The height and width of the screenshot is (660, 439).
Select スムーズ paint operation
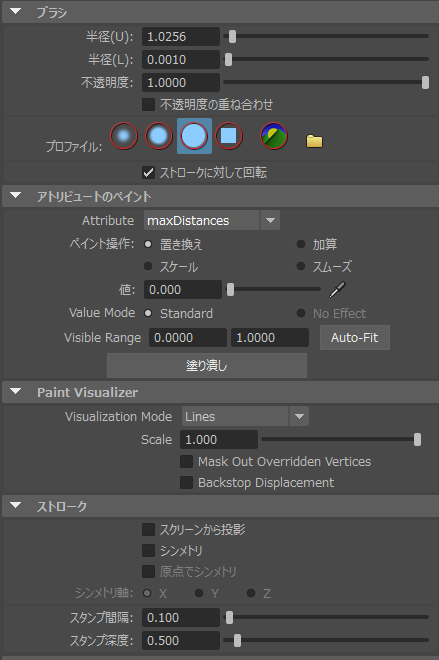pos(301,266)
